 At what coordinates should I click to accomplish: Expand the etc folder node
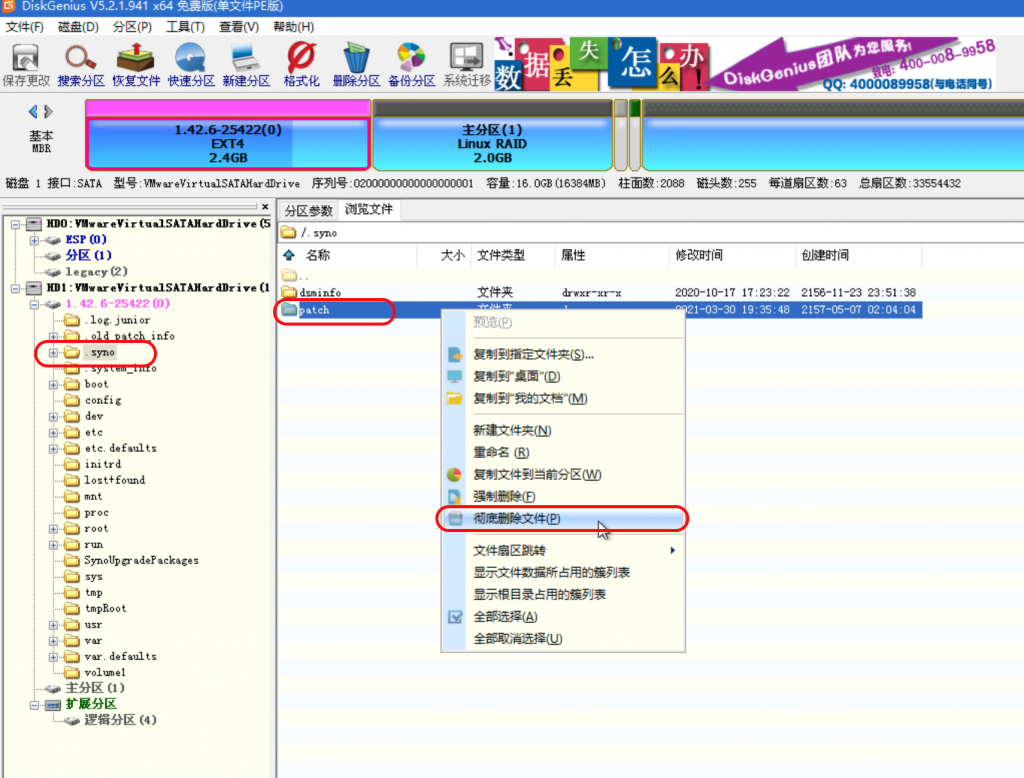53,432
